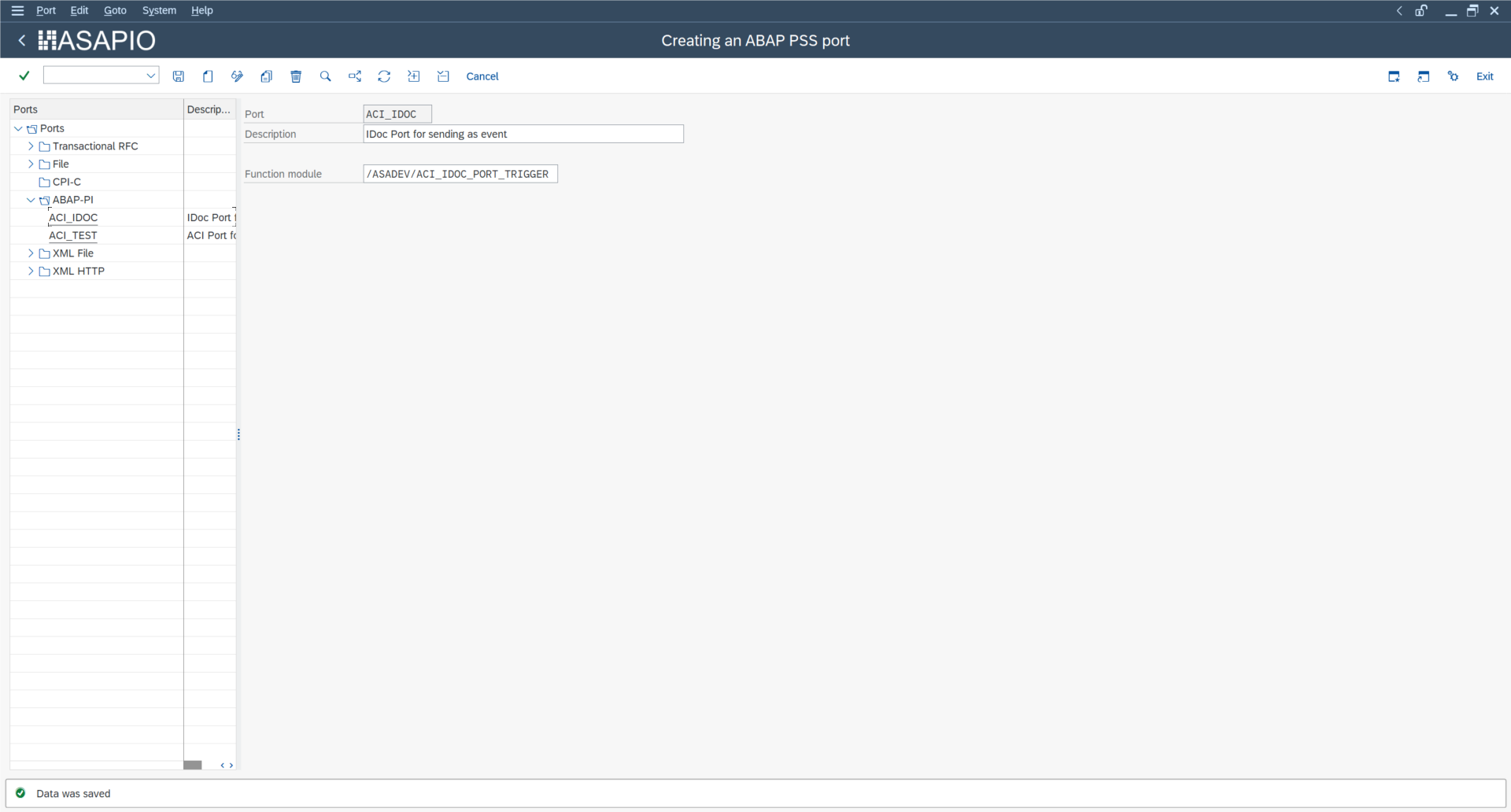Screen dimensions: 1511x812
Task: Open the hamburger main menu
Action: [x=17, y=10]
